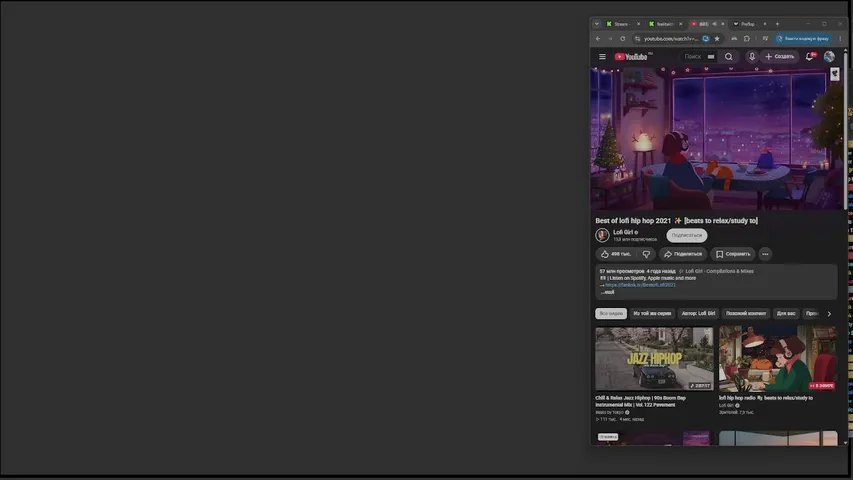Open the account avatar menu

point(829,57)
